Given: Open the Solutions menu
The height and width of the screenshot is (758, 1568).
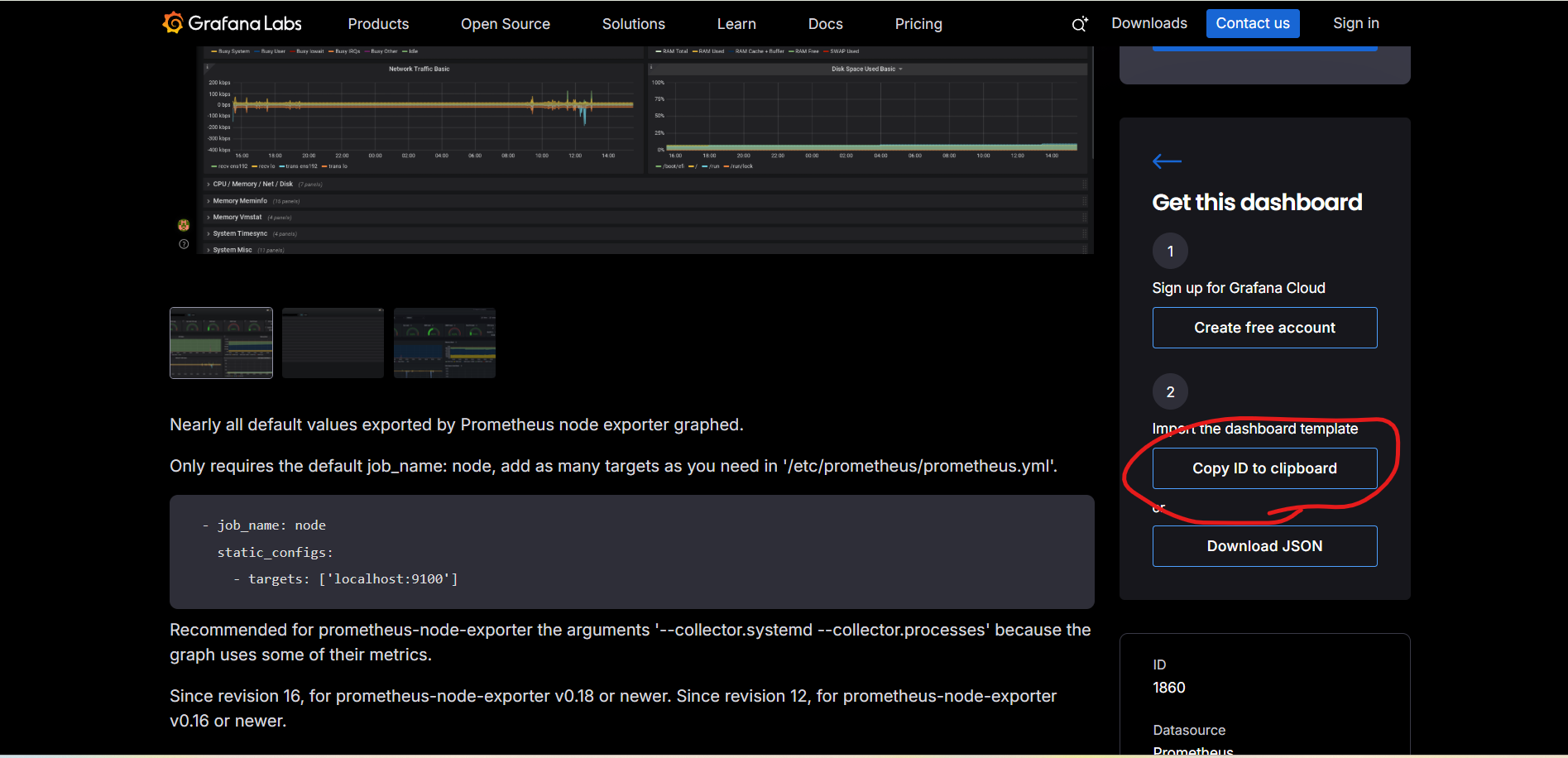Looking at the screenshot, I should click(634, 24).
